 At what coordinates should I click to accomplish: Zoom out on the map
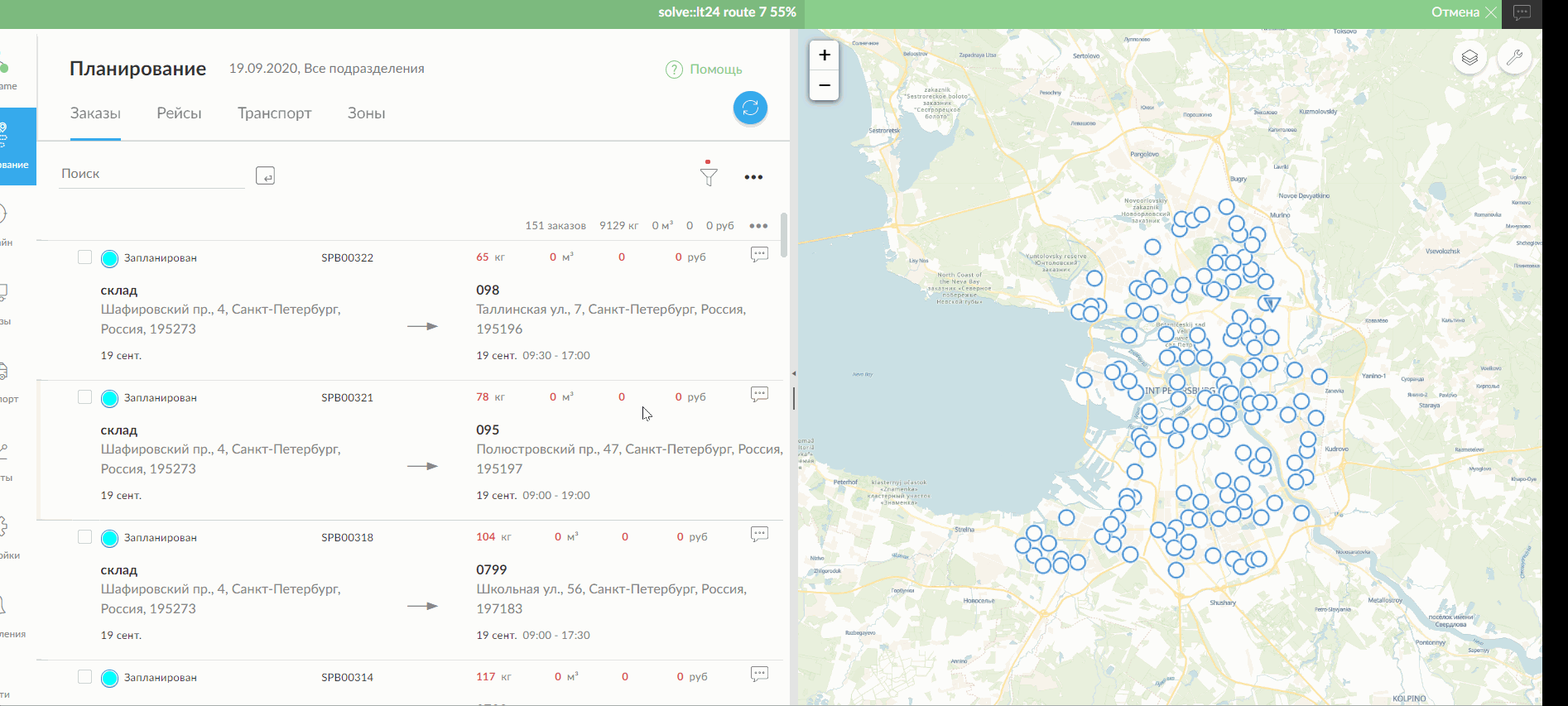click(x=825, y=85)
